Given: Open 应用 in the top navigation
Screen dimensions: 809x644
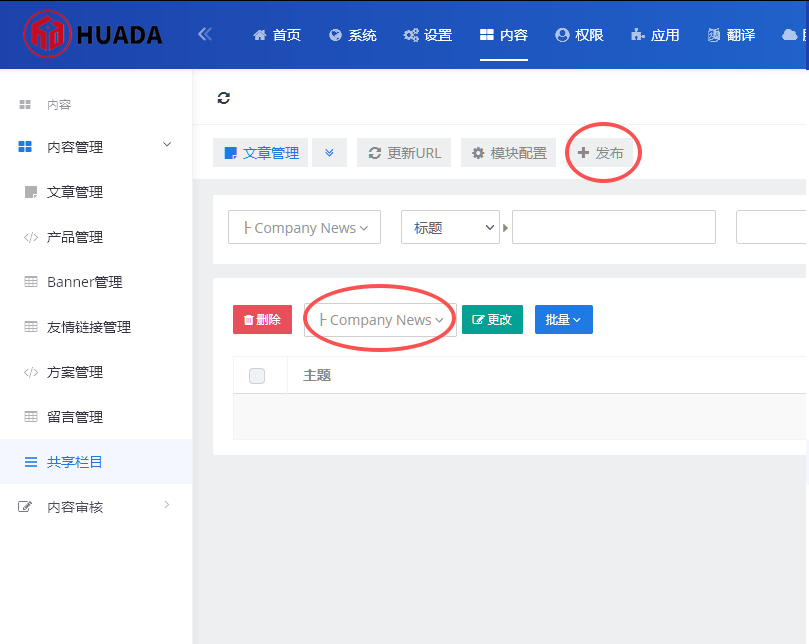Looking at the screenshot, I should [x=655, y=35].
